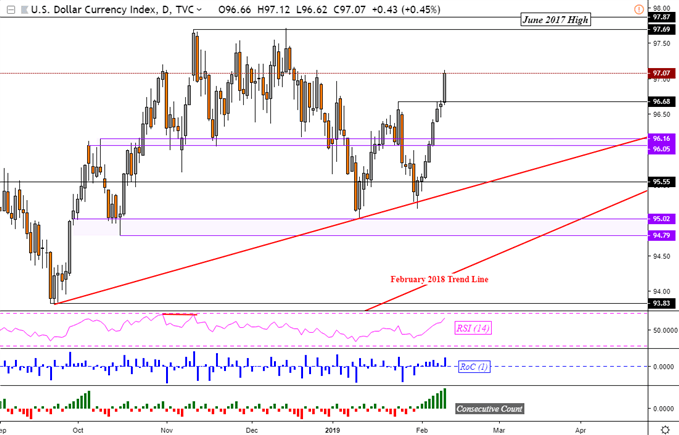Viewport: 679px width, 435px height.
Task: Click the Dec label on time axis
Action: pos(252,430)
